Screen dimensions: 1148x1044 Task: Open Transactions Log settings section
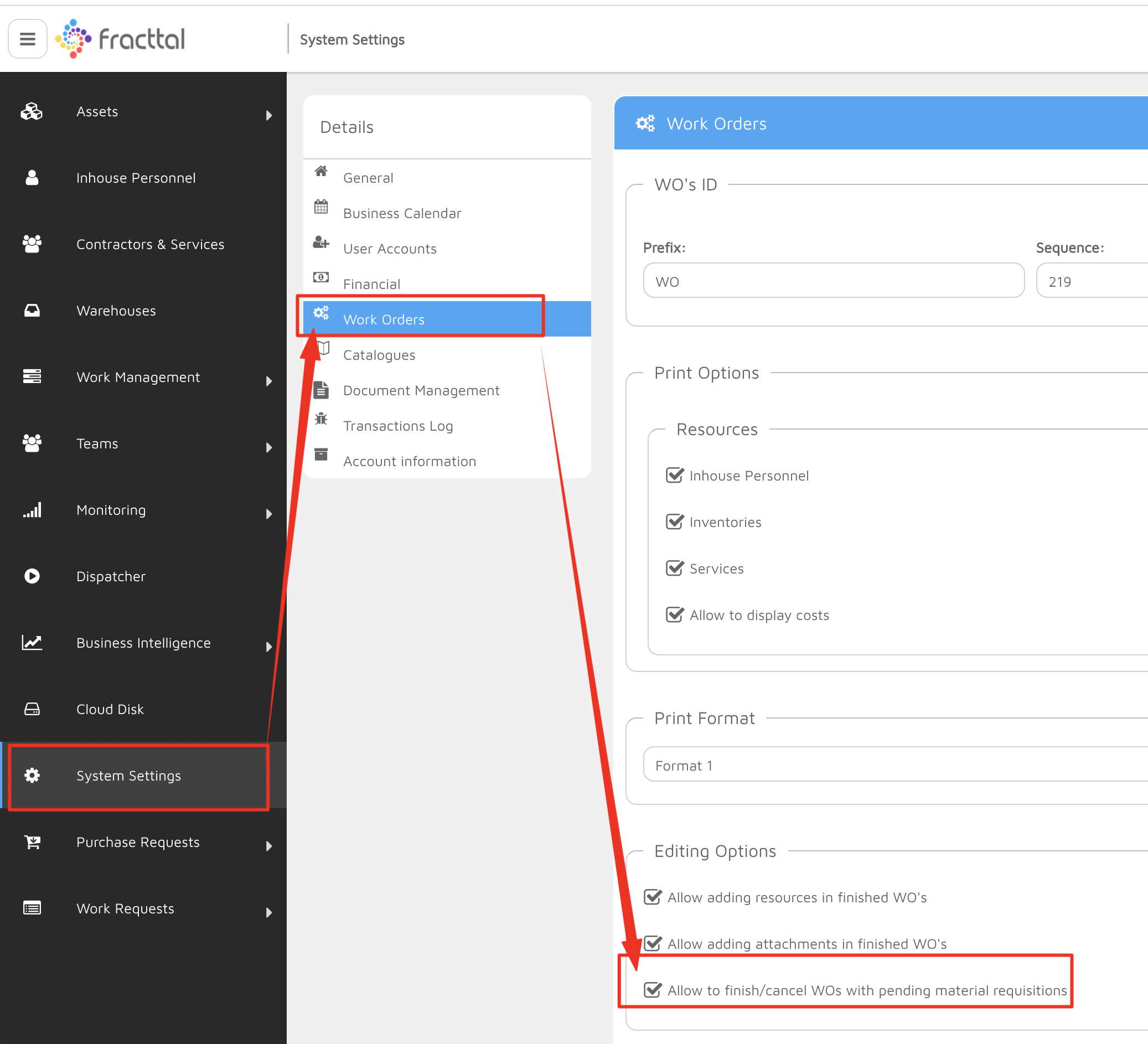tap(447, 426)
